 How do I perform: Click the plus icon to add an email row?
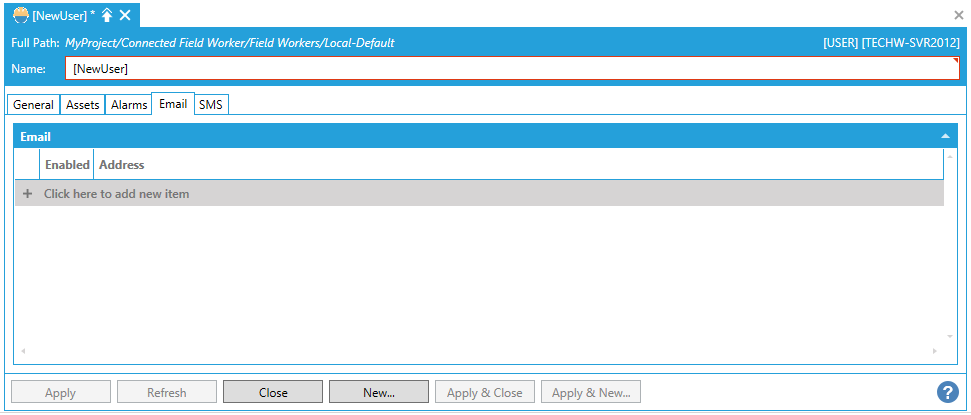click(28, 194)
